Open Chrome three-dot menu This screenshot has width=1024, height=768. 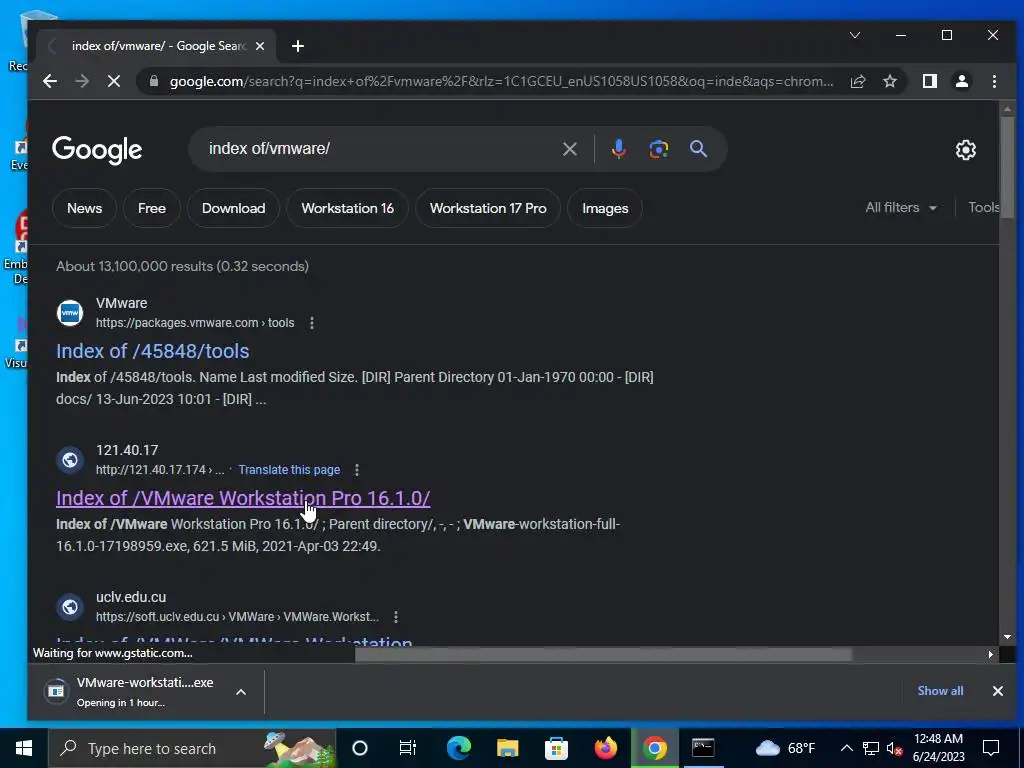(994, 81)
